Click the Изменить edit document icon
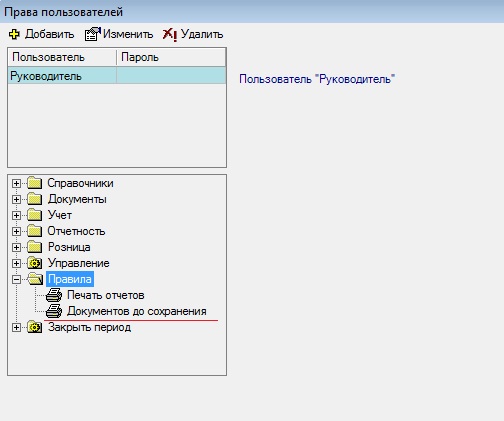This screenshot has height=421, width=504. pyautogui.click(x=92, y=34)
